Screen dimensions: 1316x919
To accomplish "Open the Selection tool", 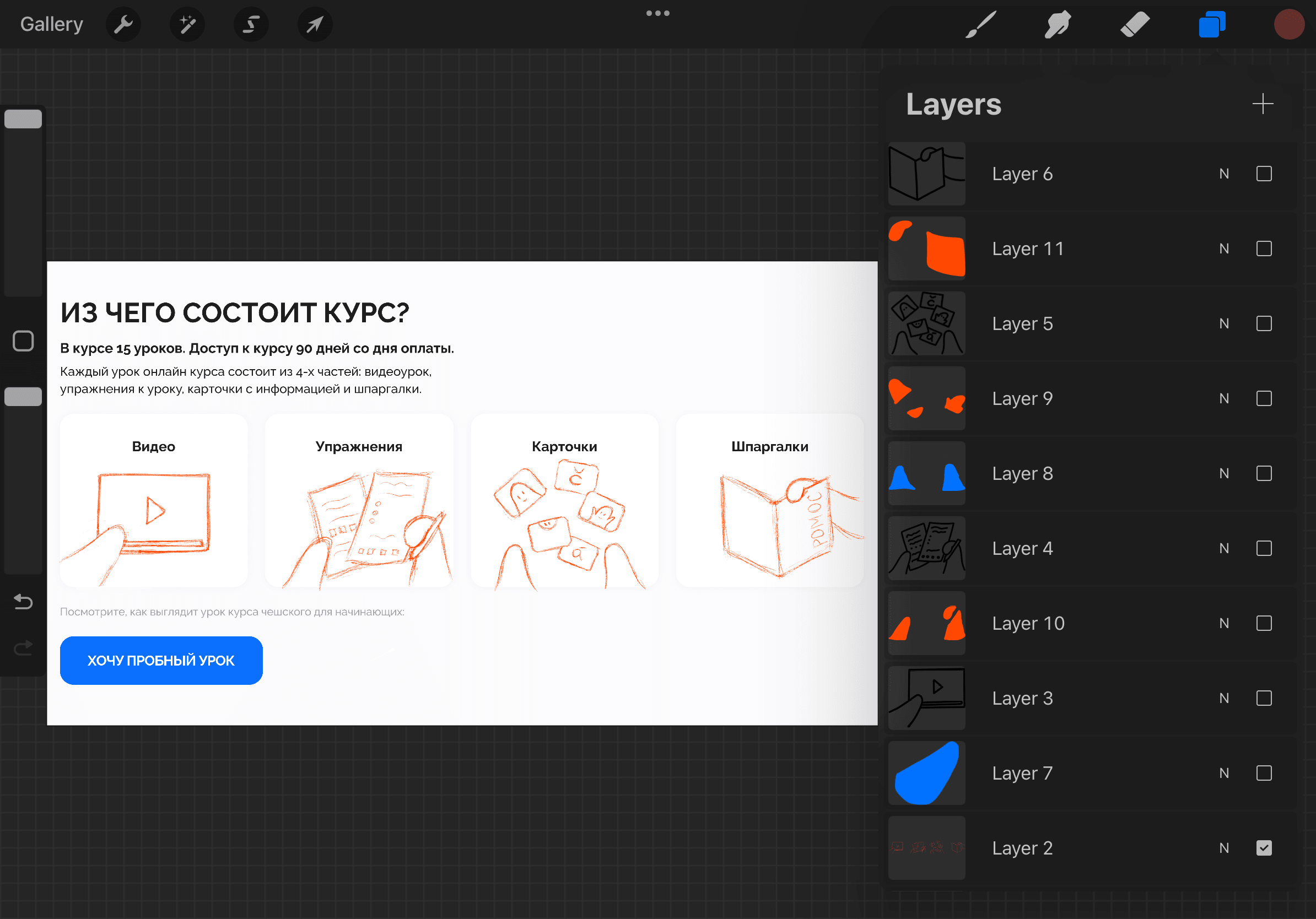I will click(x=251, y=25).
